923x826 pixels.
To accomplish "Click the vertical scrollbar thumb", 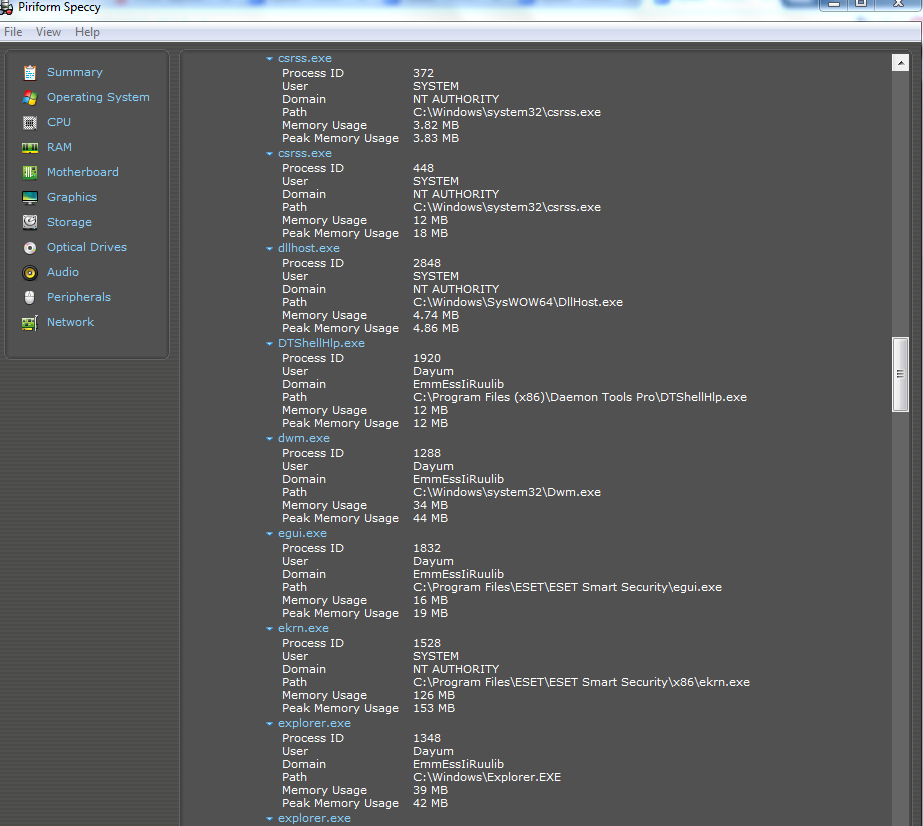I will (x=900, y=374).
